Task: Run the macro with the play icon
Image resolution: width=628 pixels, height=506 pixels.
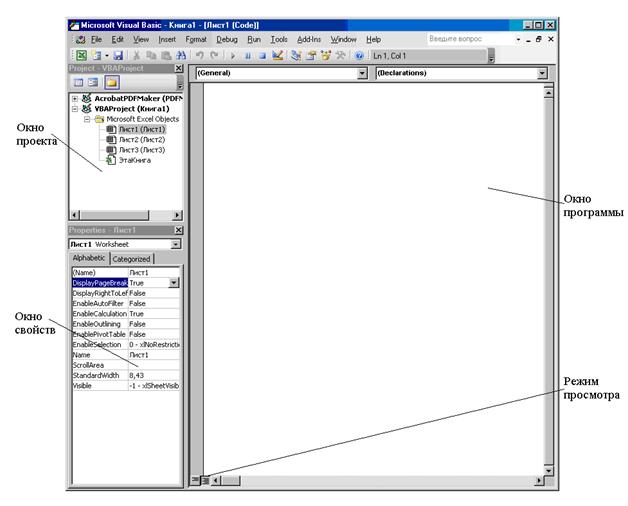Action: click(233, 56)
